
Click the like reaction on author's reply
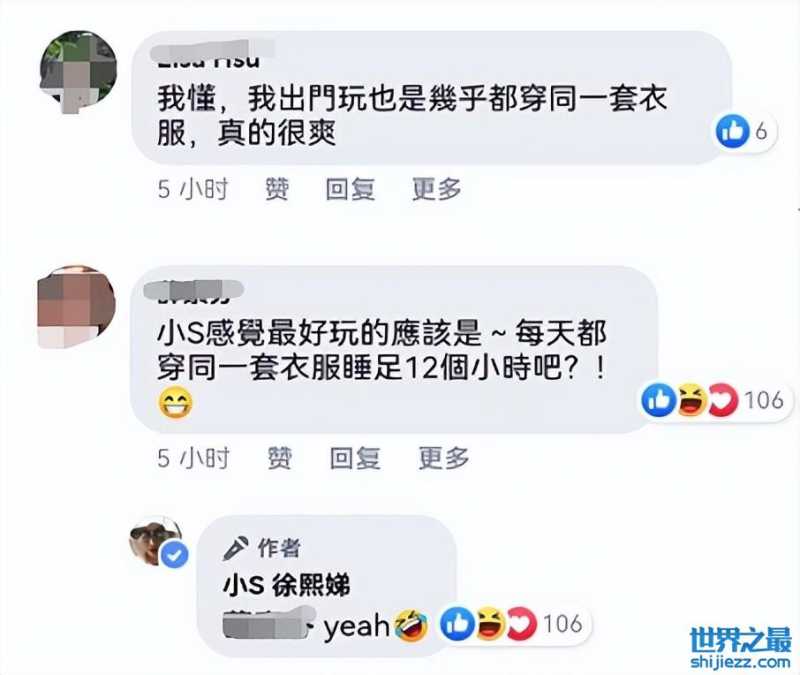457,623
